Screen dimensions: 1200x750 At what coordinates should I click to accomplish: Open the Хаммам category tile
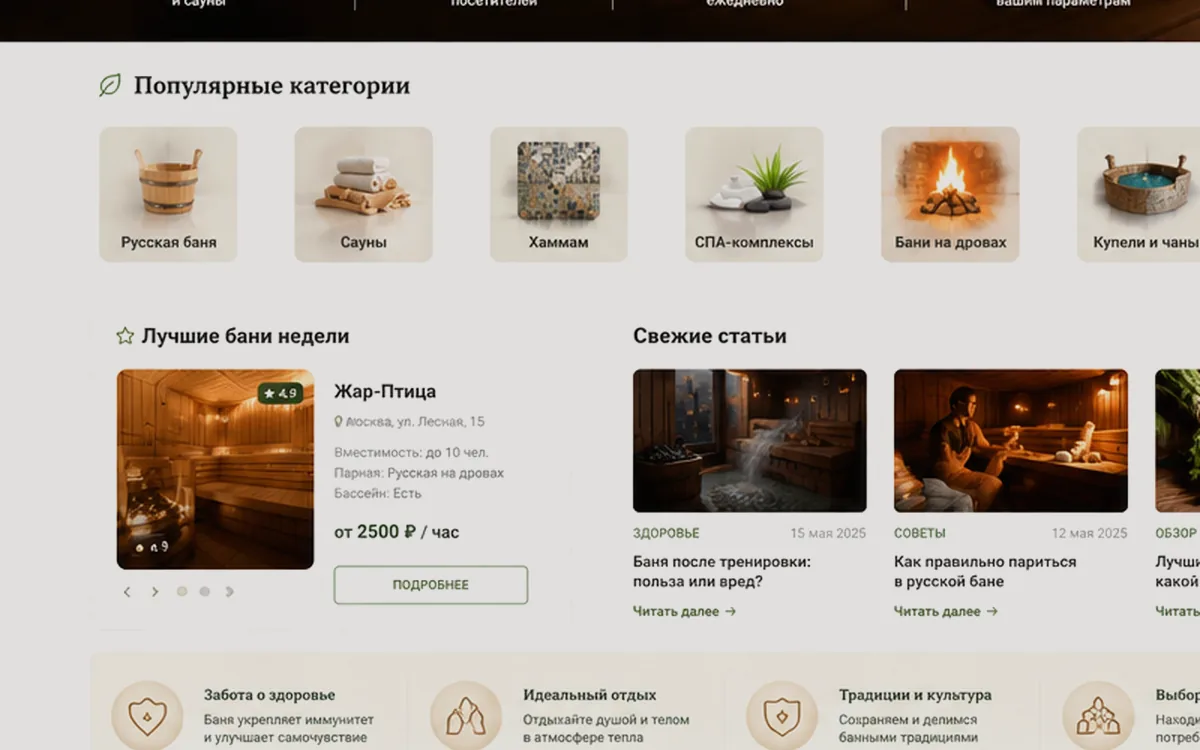click(559, 194)
